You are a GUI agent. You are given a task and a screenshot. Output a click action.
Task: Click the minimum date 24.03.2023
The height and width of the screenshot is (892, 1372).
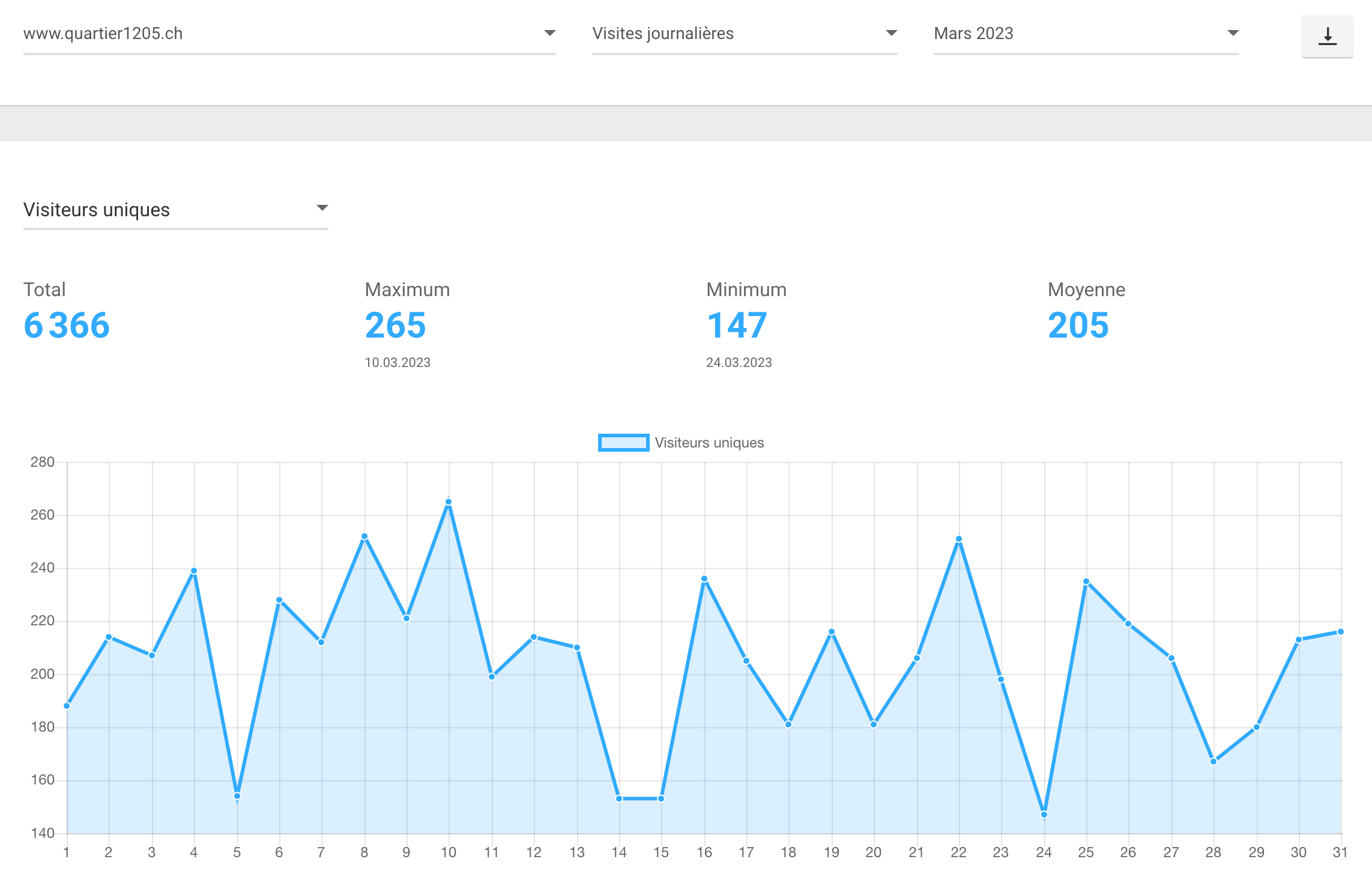click(x=739, y=363)
